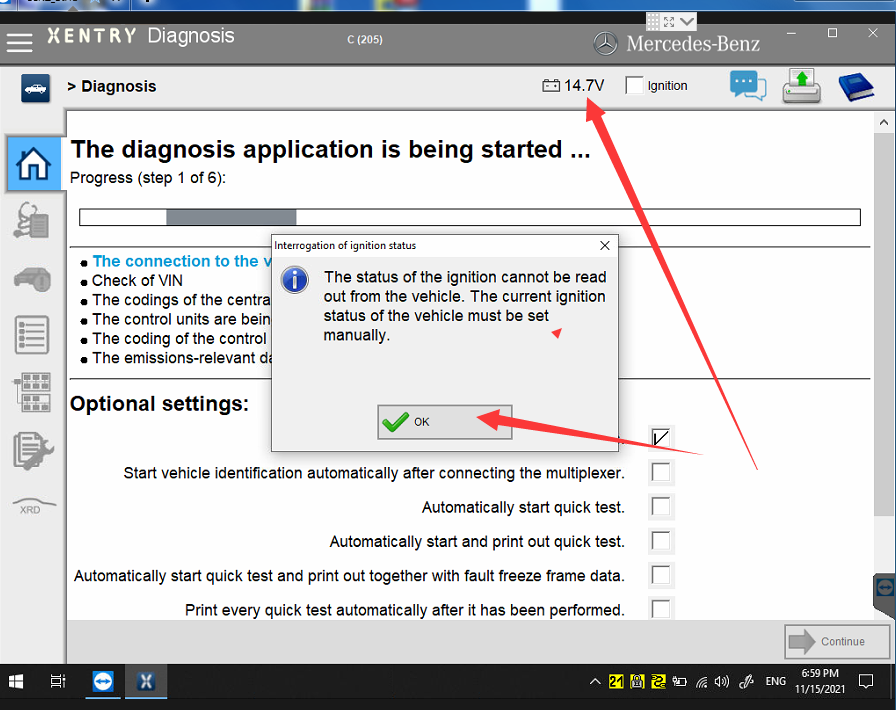
Task: Open the network icon in system tray
Action: pyautogui.click(x=701, y=681)
